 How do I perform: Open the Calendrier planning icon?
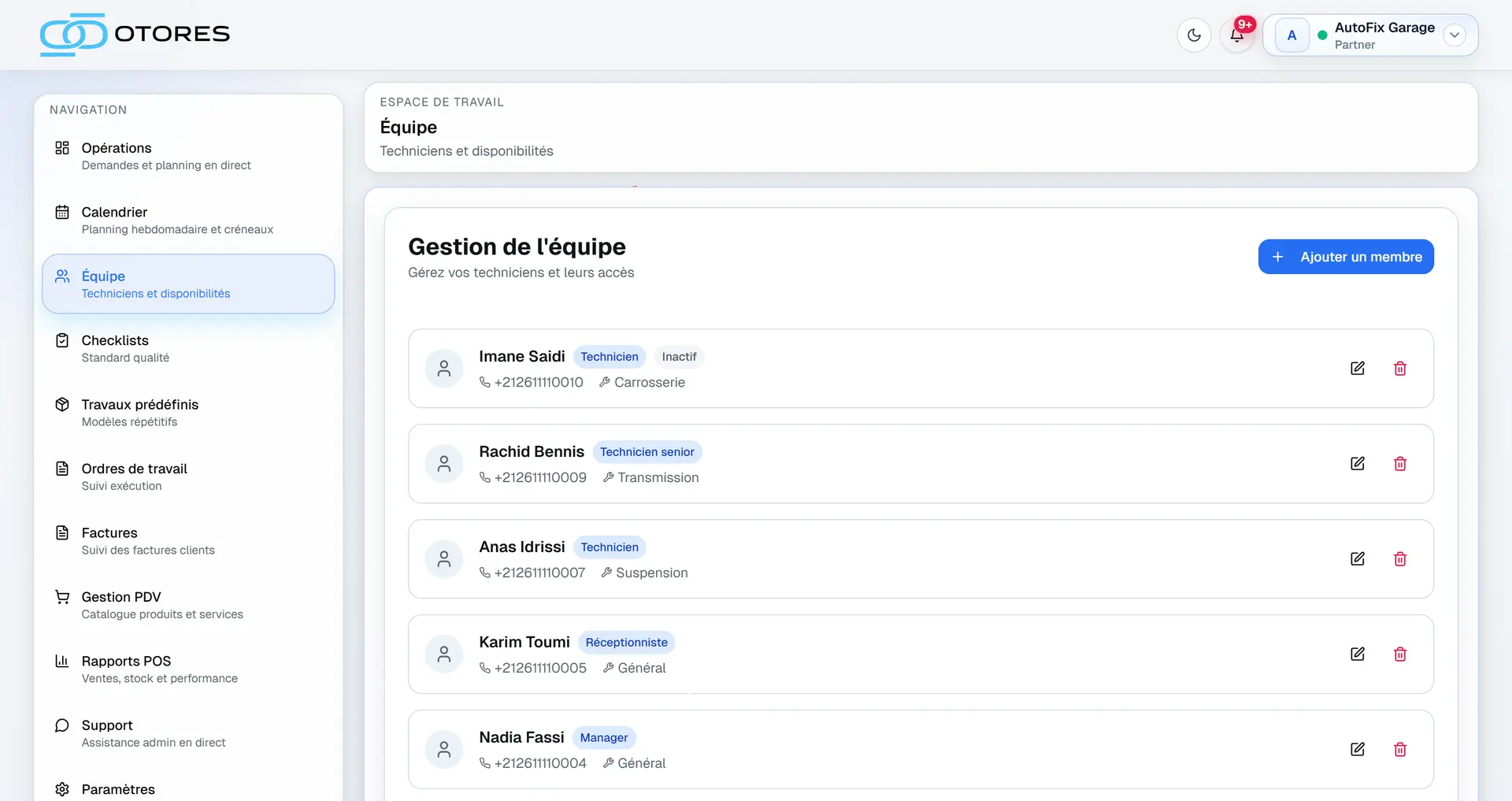click(x=62, y=211)
